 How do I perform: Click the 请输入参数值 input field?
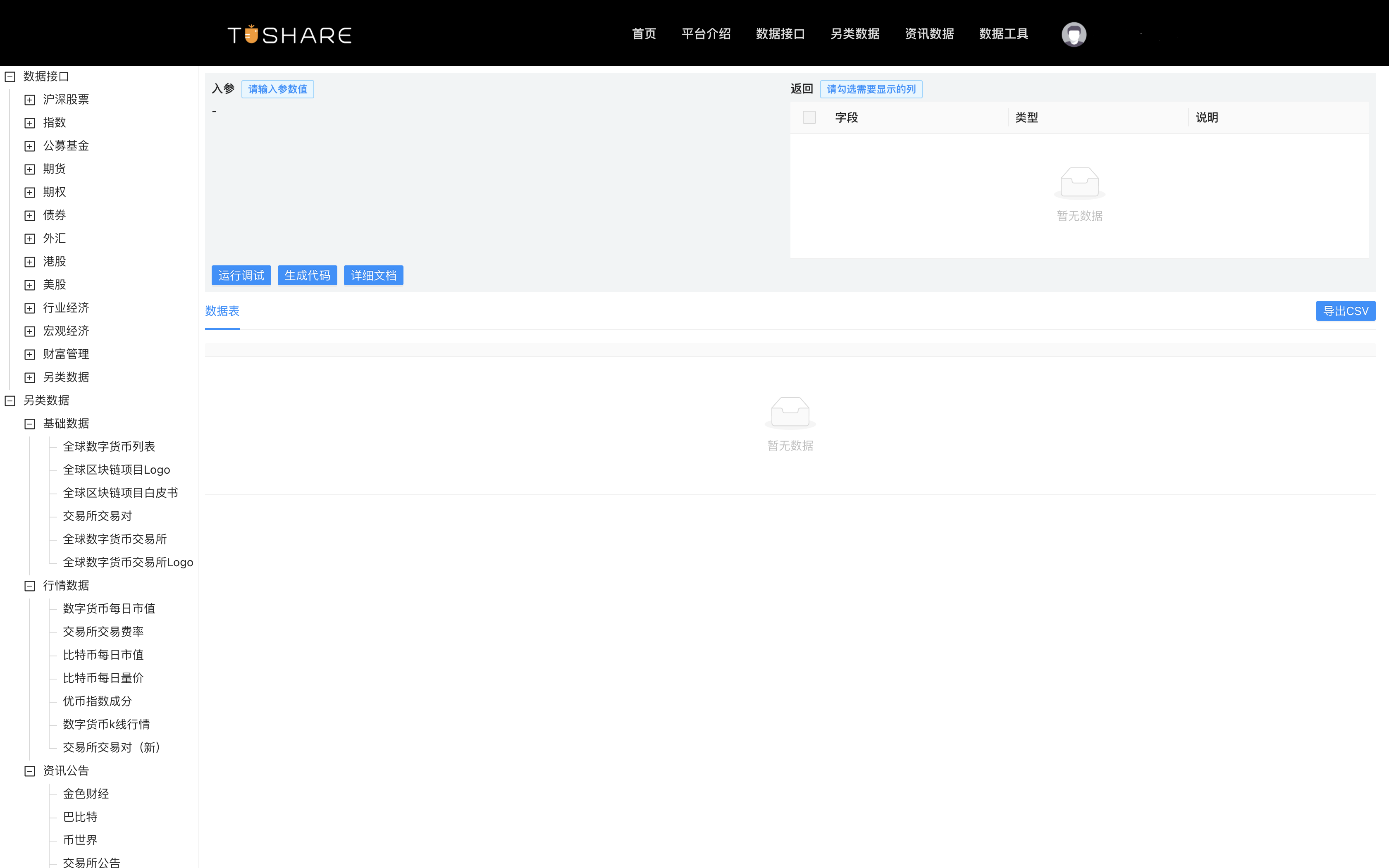(277, 89)
